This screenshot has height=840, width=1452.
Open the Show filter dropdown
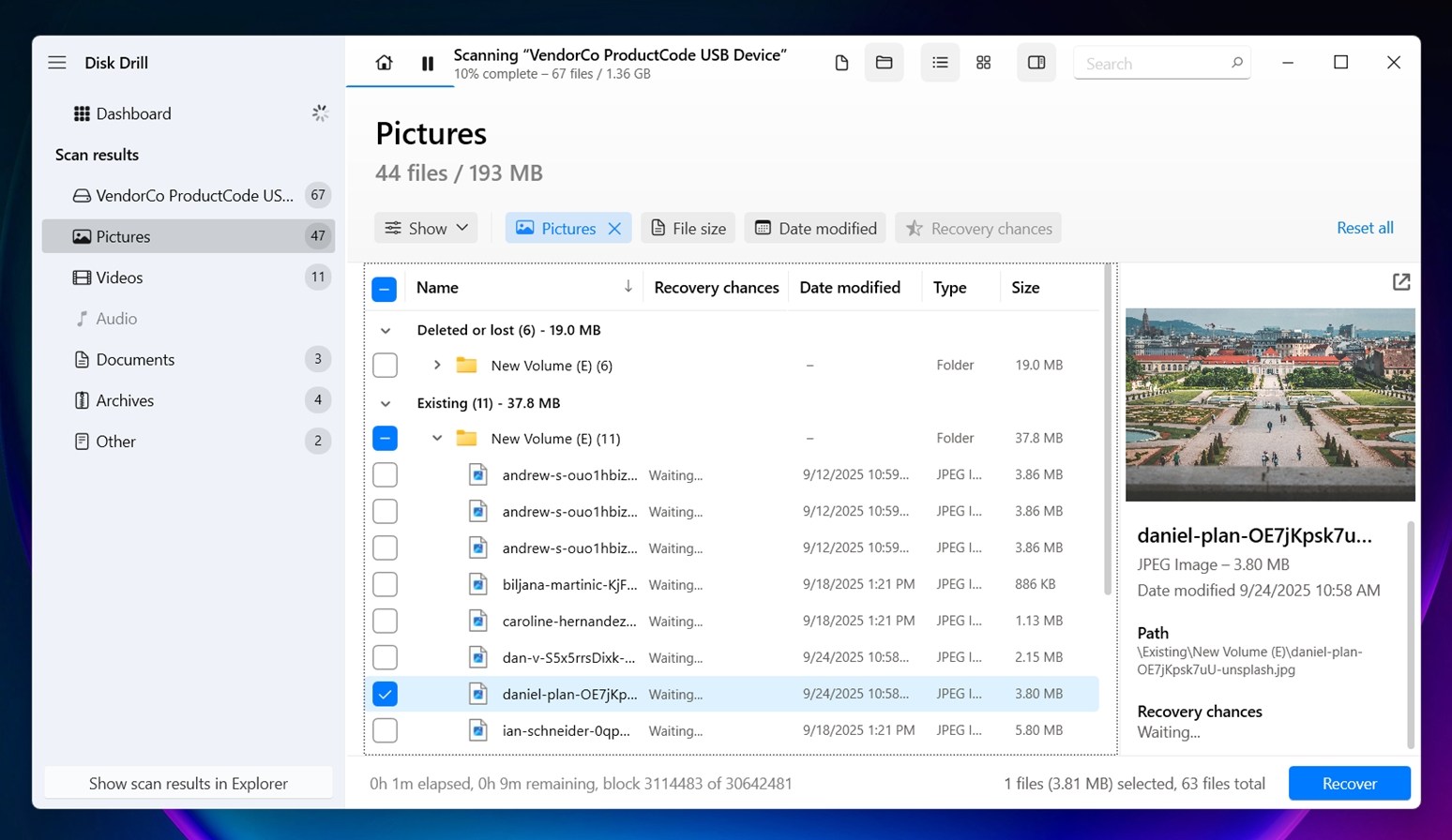pyautogui.click(x=427, y=229)
